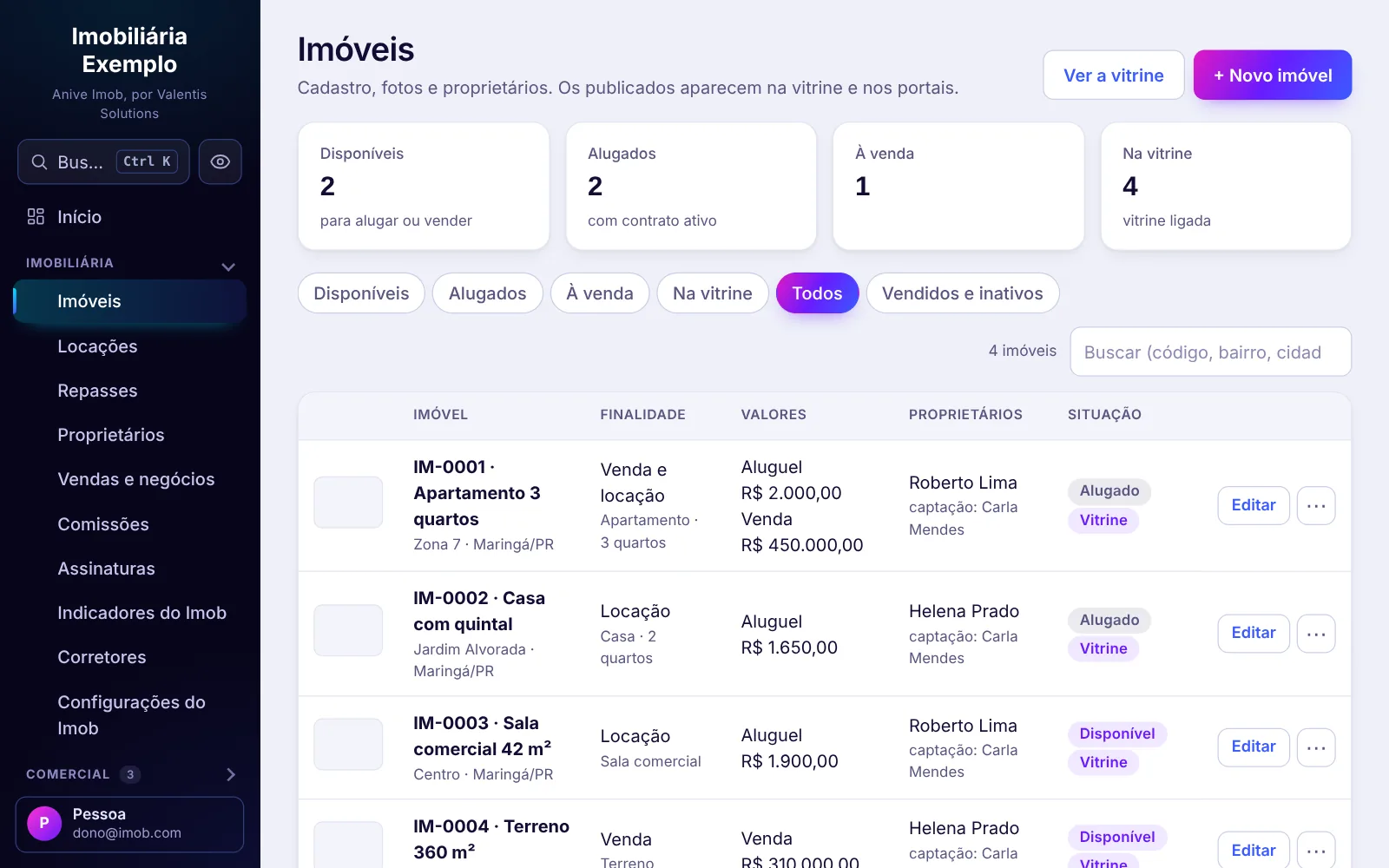
Task: Click the Alugados summary card
Action: 691,186
